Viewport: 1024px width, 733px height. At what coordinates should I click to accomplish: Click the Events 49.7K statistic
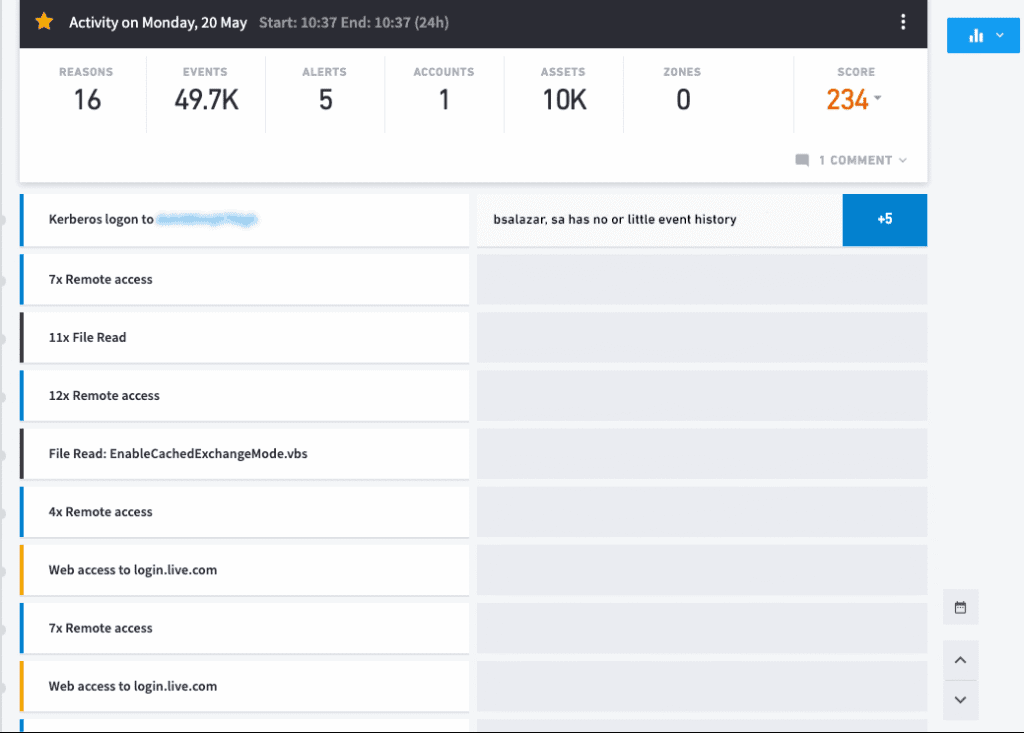206,91
